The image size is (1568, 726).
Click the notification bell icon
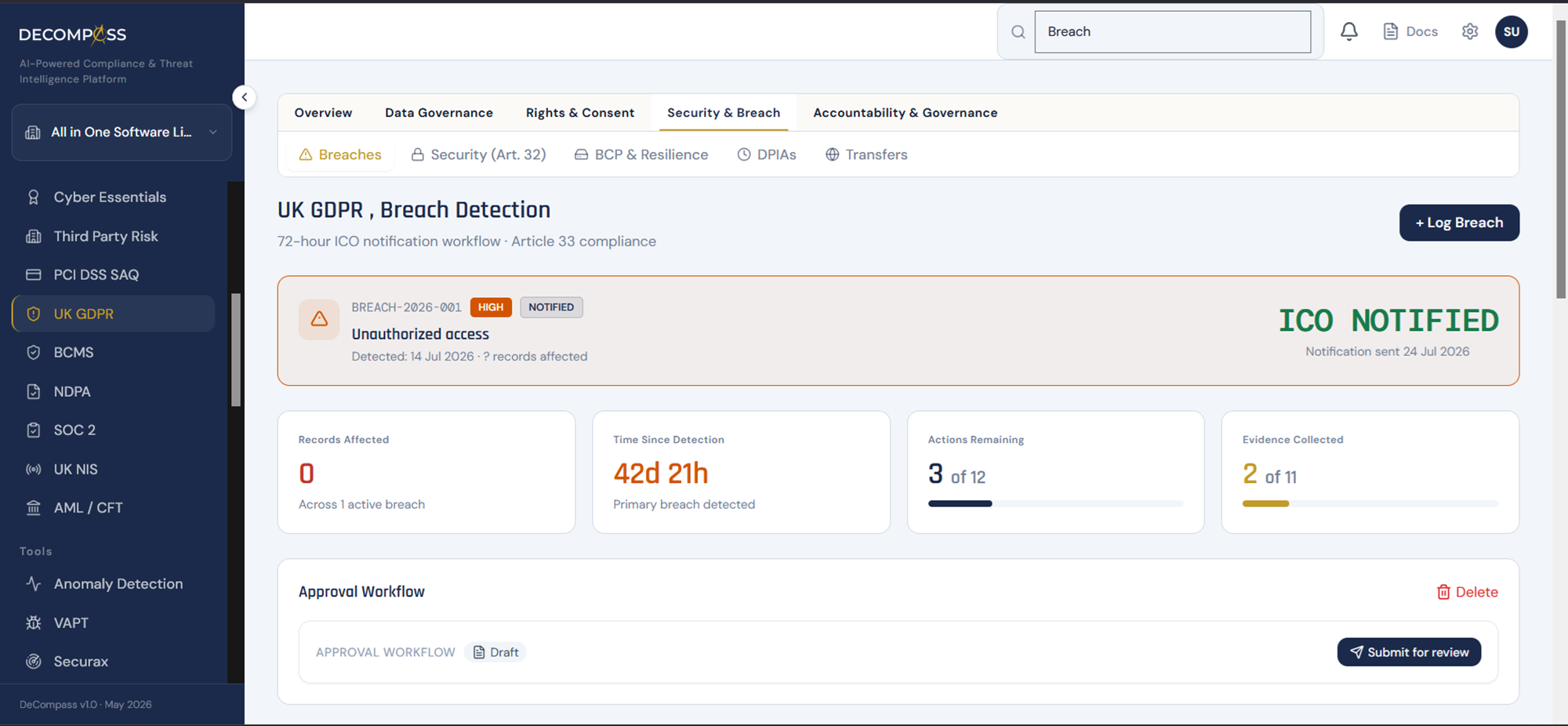coord(1348,31)
